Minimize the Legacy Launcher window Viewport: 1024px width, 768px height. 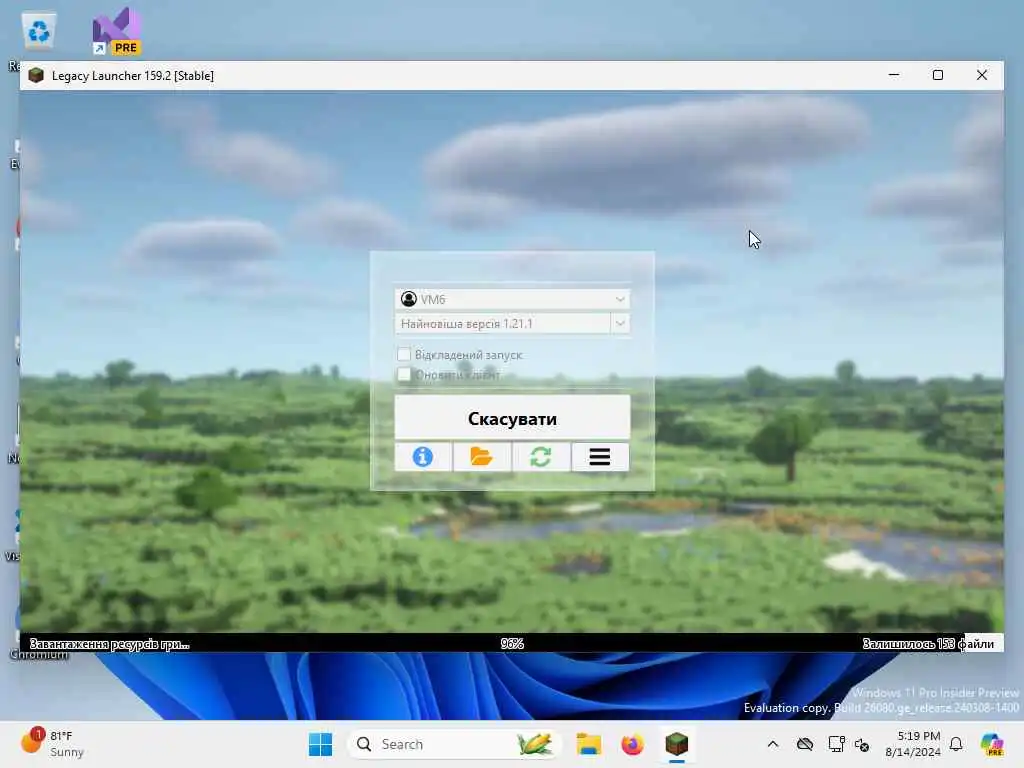[x=894, y=75]
